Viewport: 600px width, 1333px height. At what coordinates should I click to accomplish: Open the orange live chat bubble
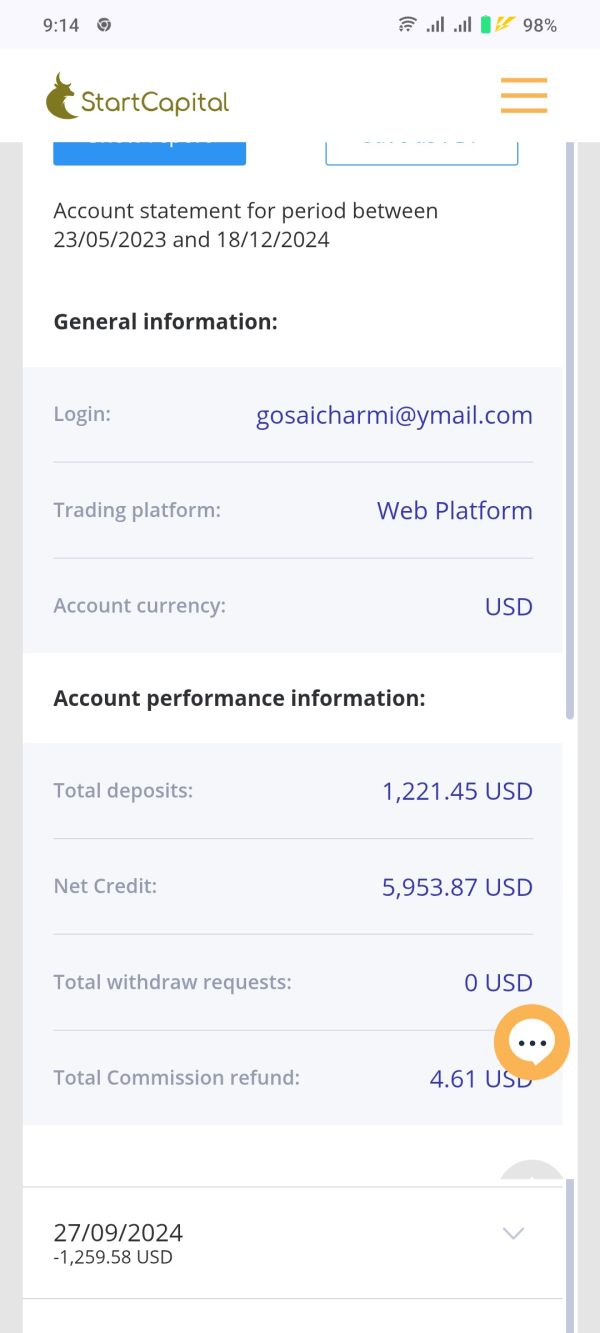[x=532, y=1042]
